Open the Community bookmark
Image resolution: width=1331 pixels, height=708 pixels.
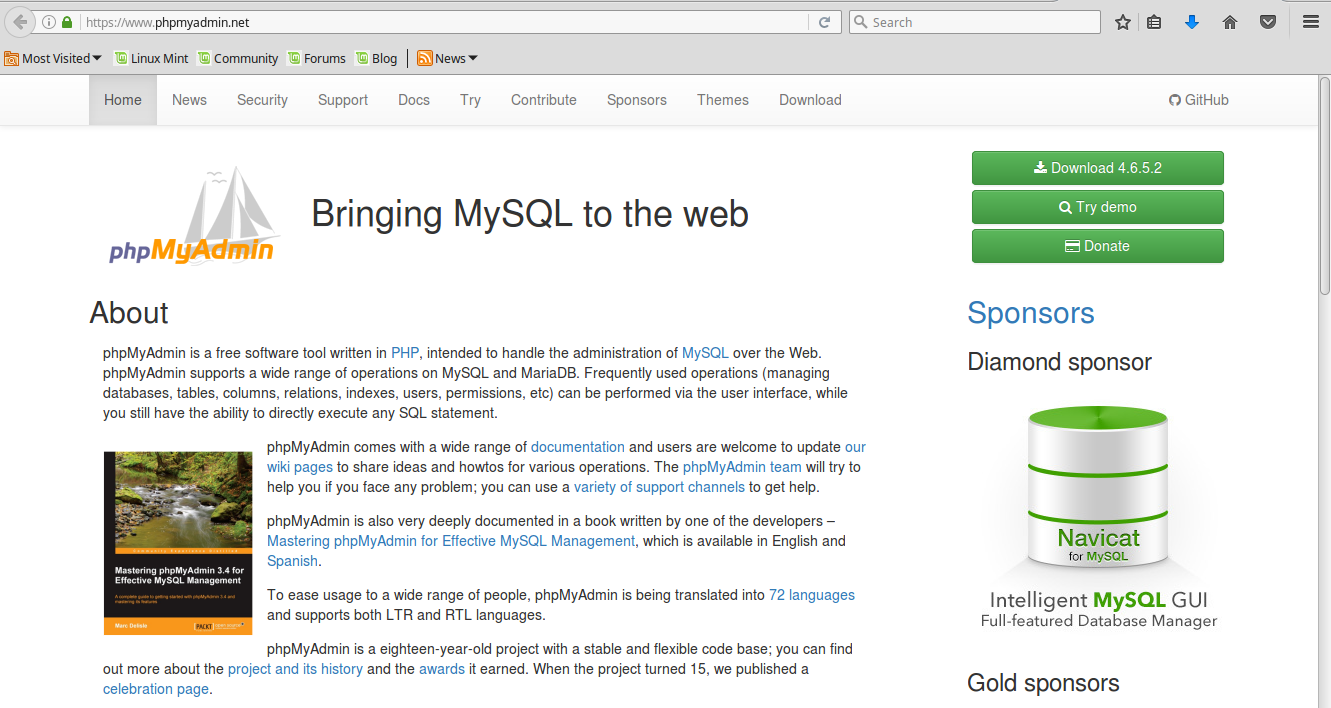pos(238,58)
